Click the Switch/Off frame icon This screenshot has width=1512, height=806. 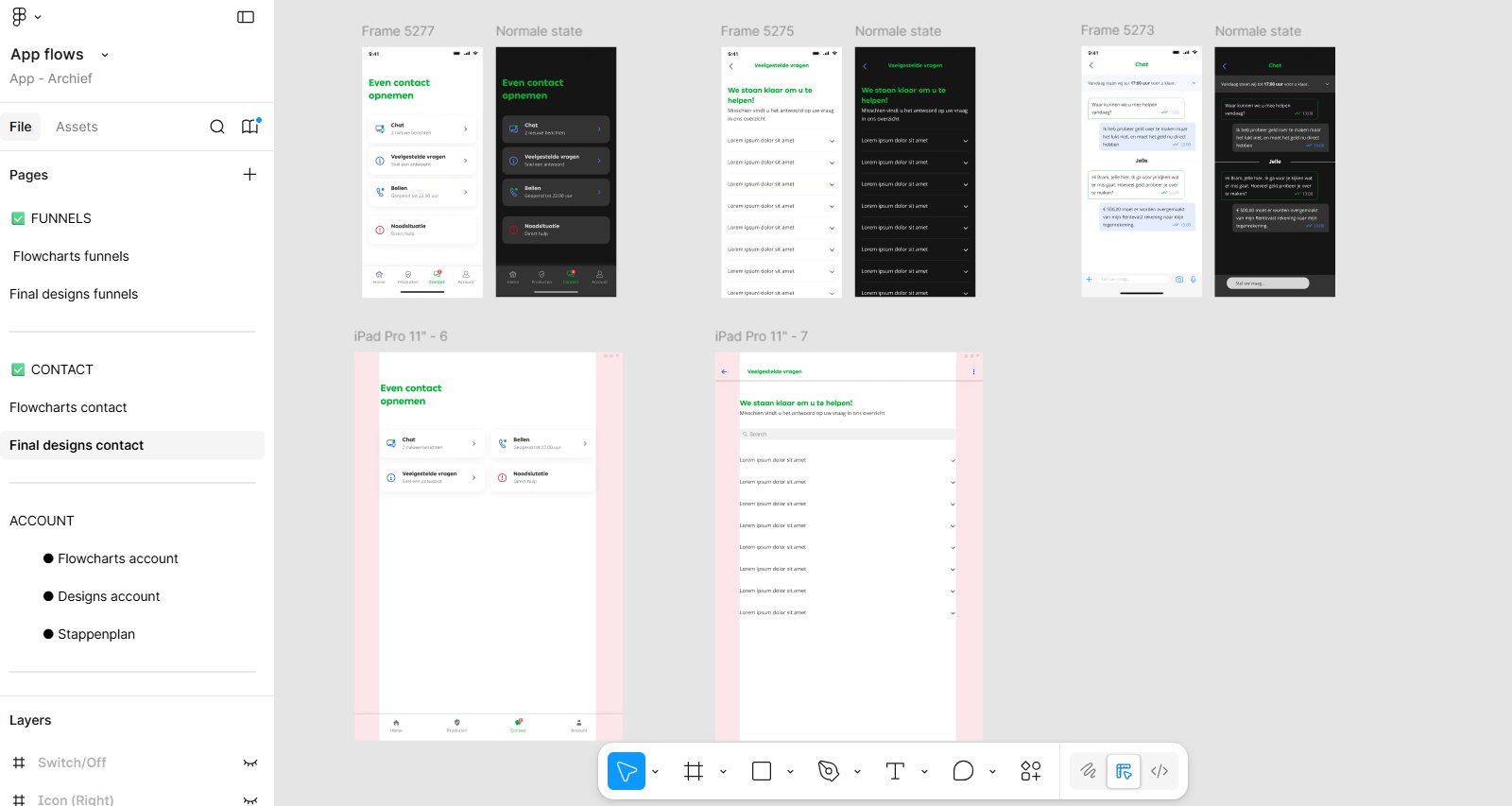click(x=19, y=763)
